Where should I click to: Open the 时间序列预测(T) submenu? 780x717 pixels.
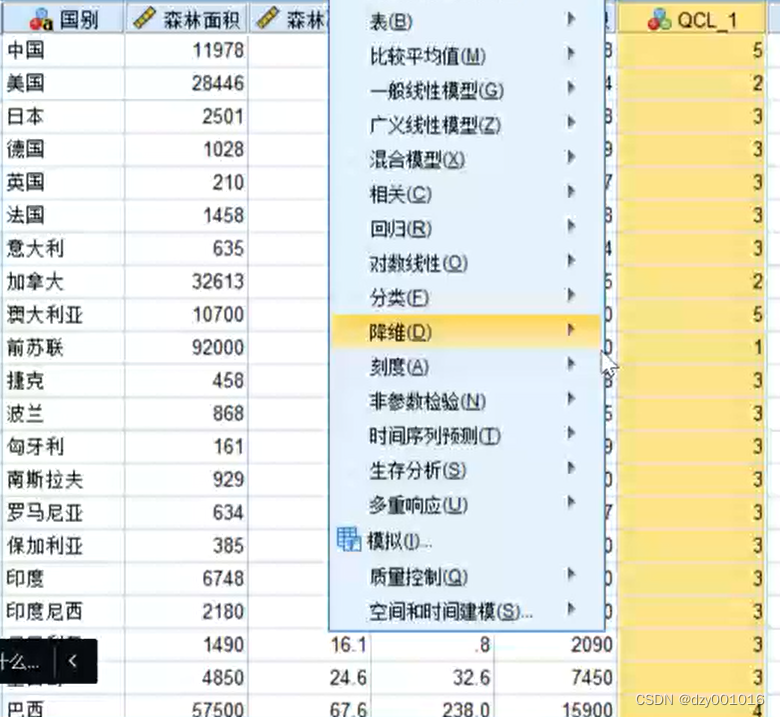coord(467,436)
